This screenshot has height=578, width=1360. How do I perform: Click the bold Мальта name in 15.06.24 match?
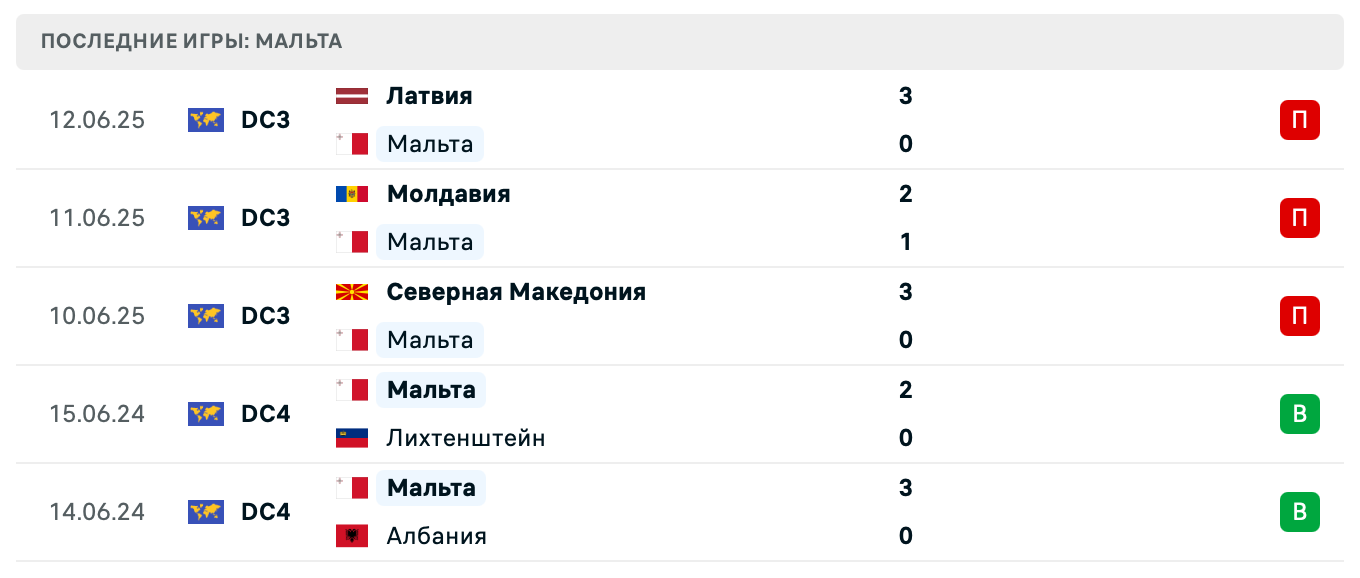tap(431, 390)
